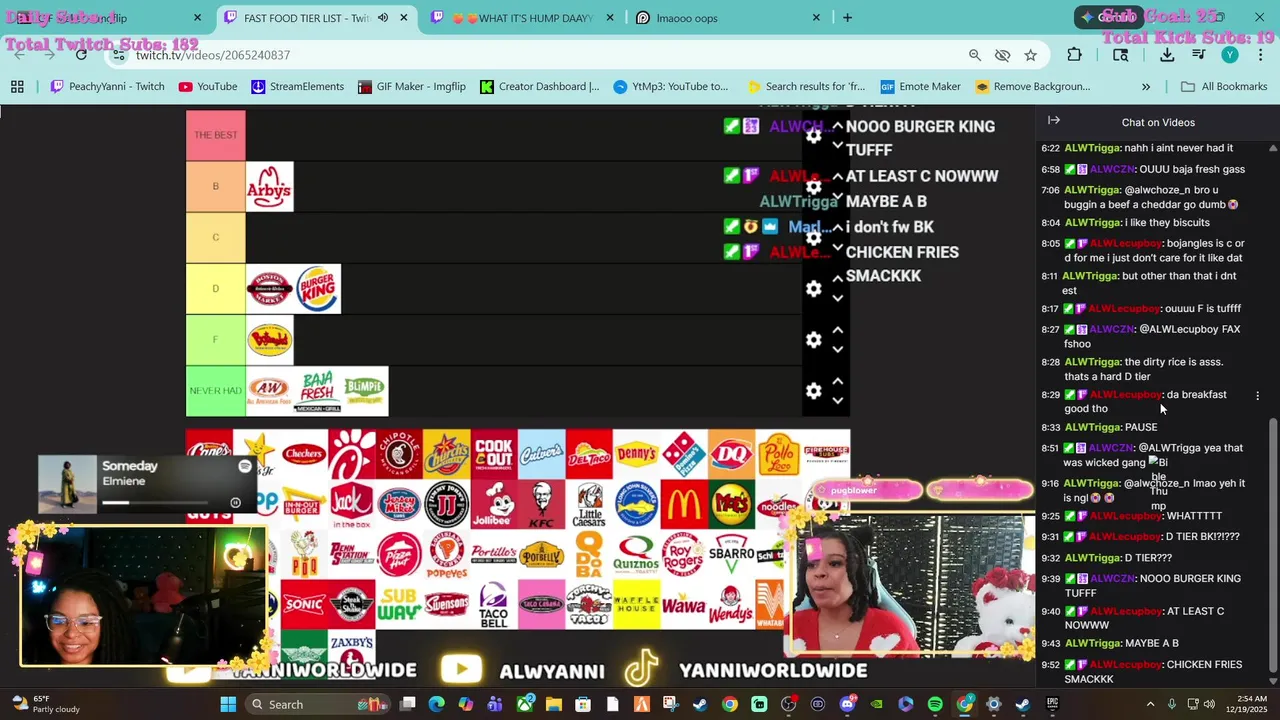Pick the Popeyes logo from the pool

(446, 554)
